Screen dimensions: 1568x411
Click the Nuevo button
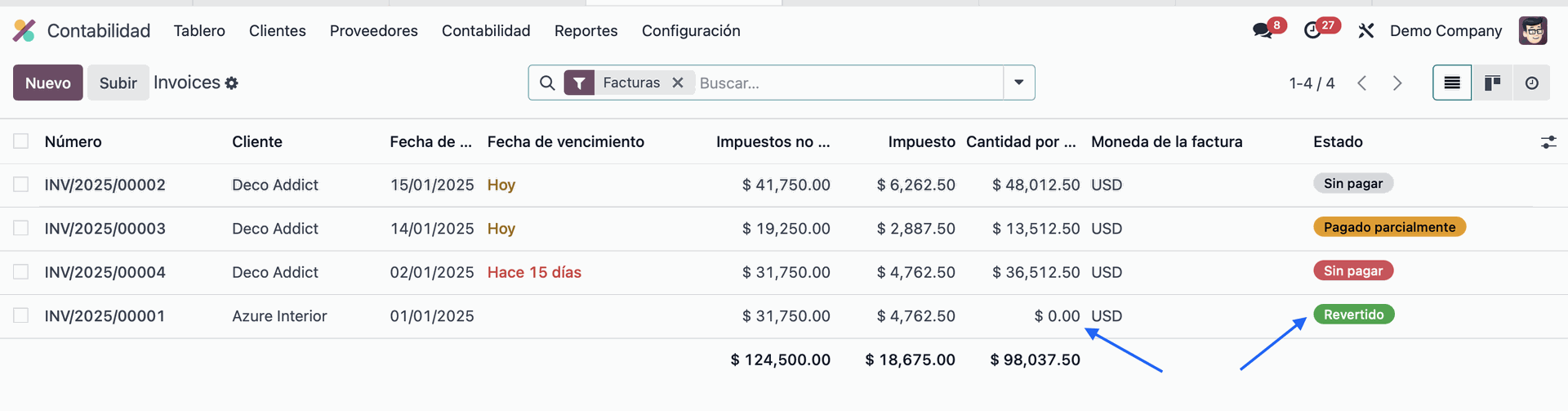48,83
